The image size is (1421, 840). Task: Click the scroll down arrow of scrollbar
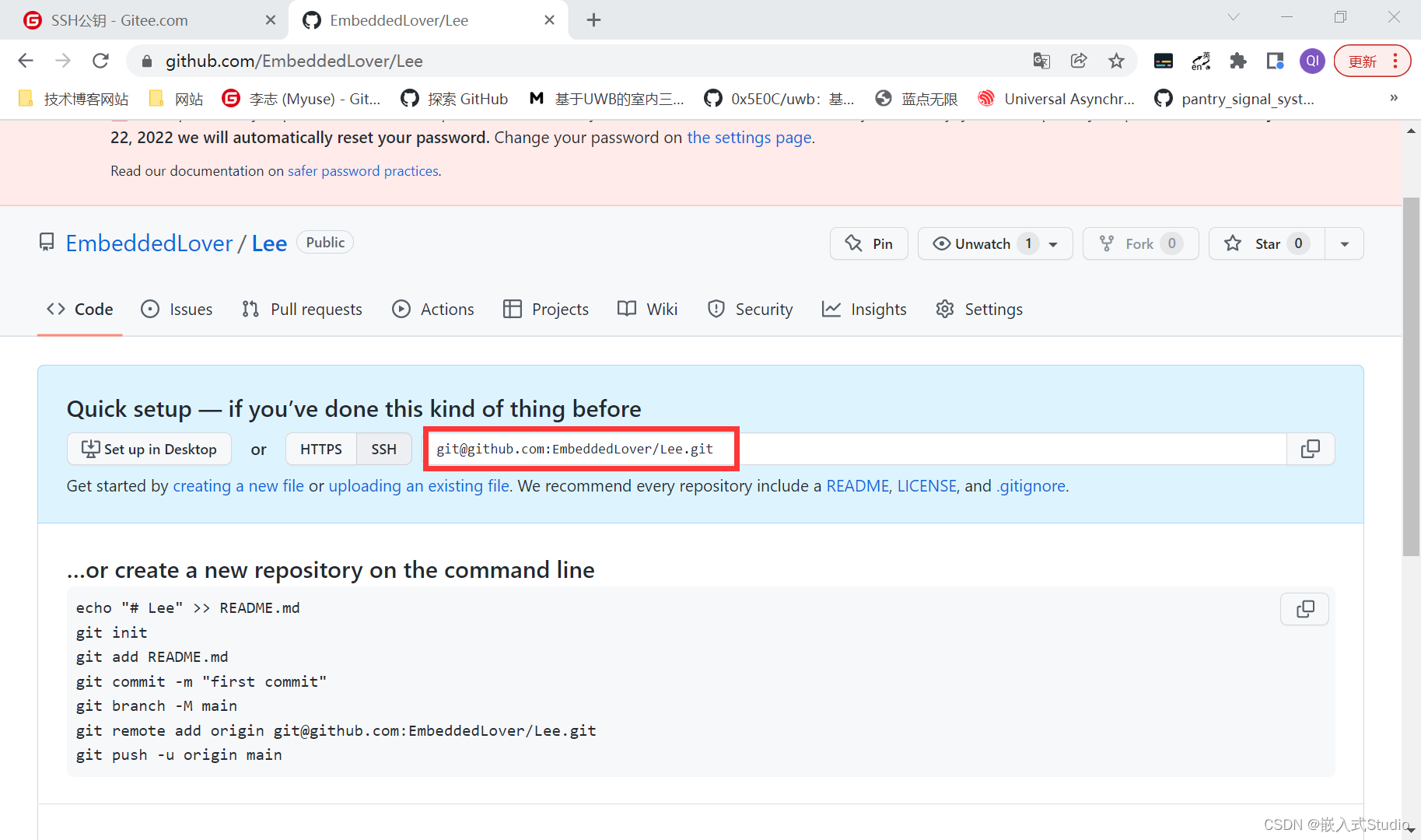pos(1411,831)
